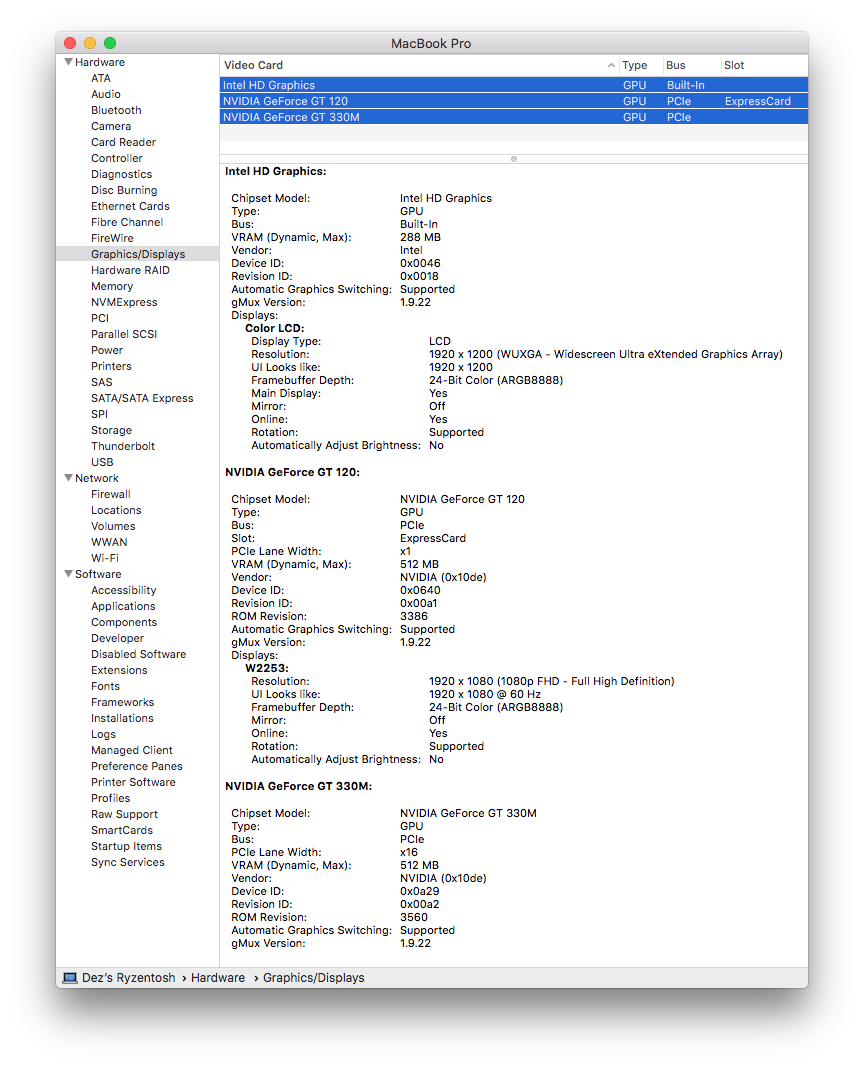Open WWAN under Network
The image size is (864, 1068).
(x=109, y=542)
